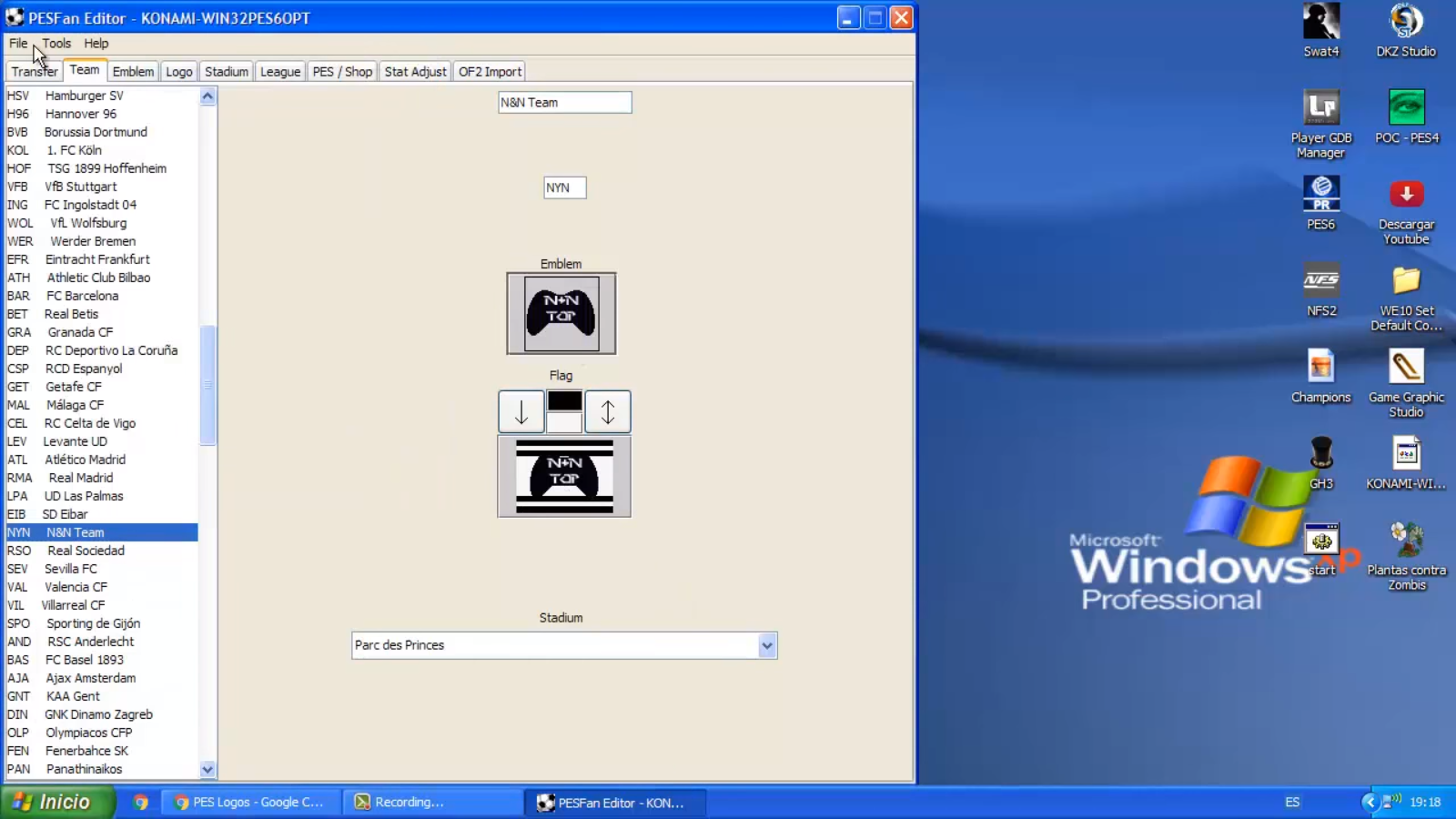Screen dimensions: 1456x819
Task: Launch Plantas contra Zombis shortcut
Action: pos(1407,557)
